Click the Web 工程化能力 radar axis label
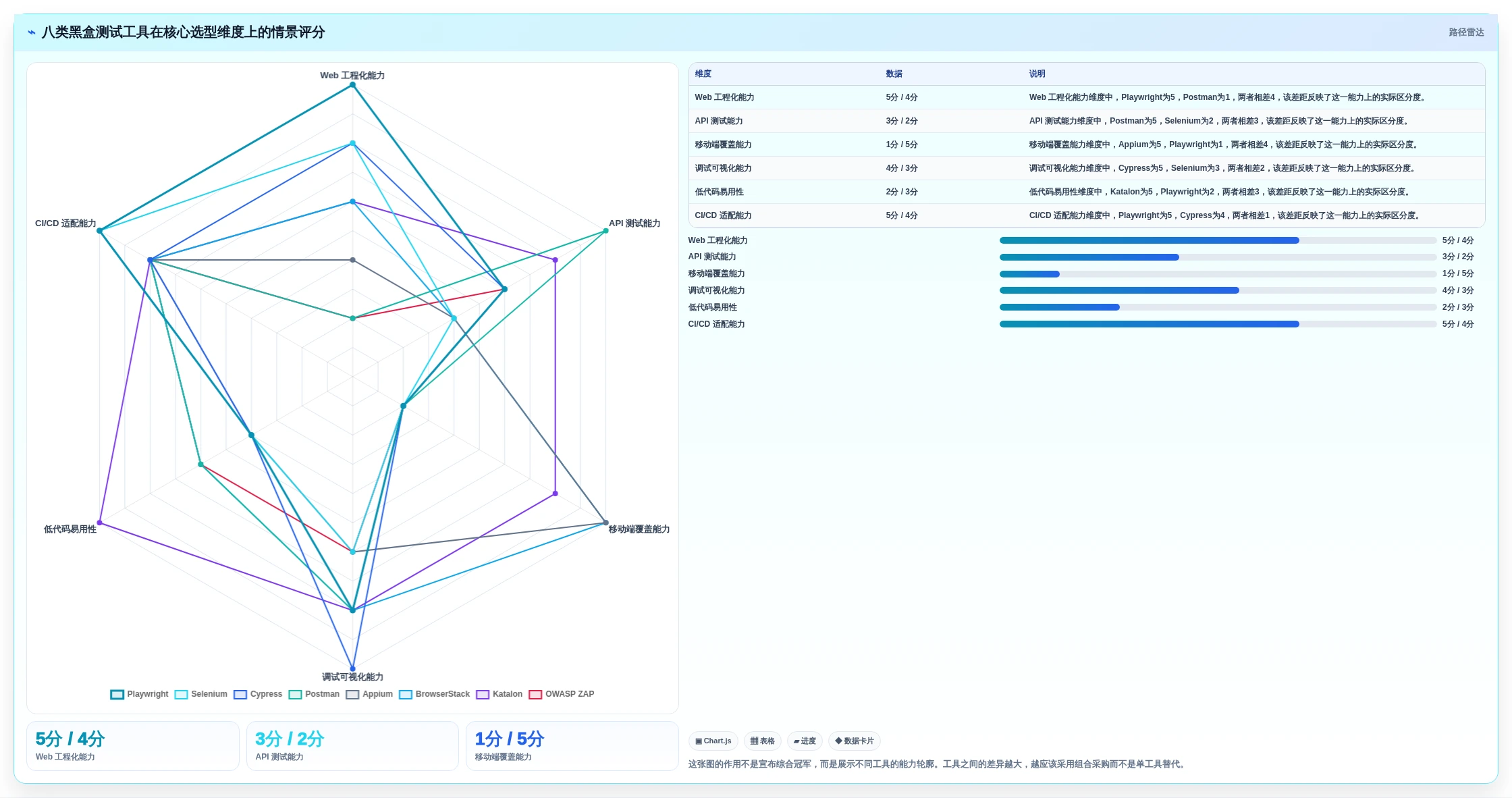This screenshot has height=798, width=1512. (x=352, y=76)
